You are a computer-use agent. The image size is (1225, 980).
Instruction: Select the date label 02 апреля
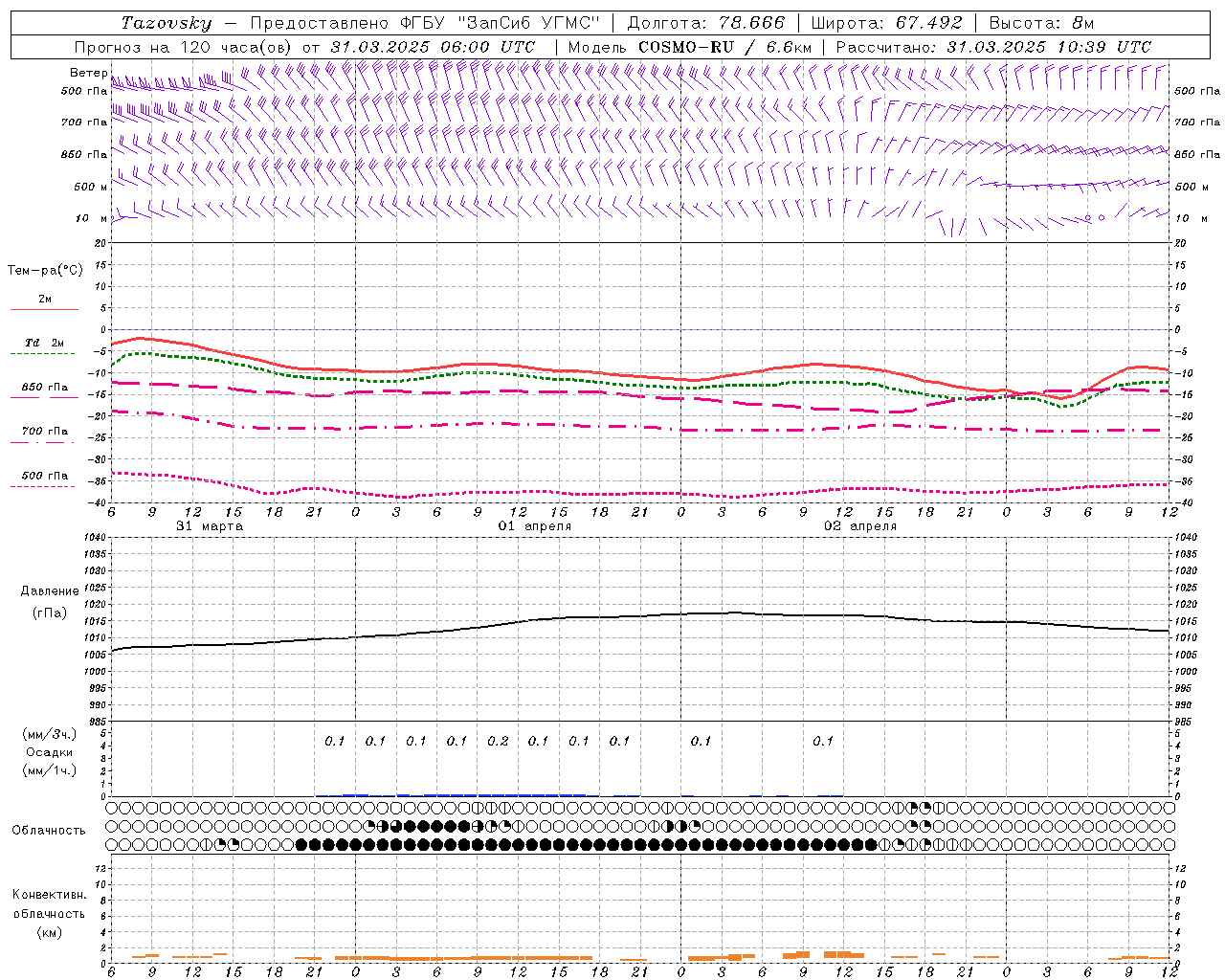860,526
